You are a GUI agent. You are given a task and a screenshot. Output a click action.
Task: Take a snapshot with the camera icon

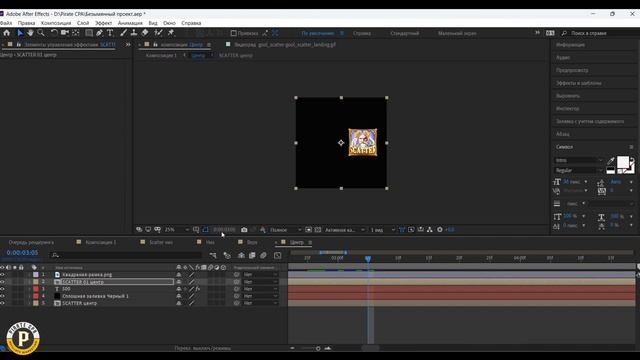pyautogui.click(x=244, y=230)
